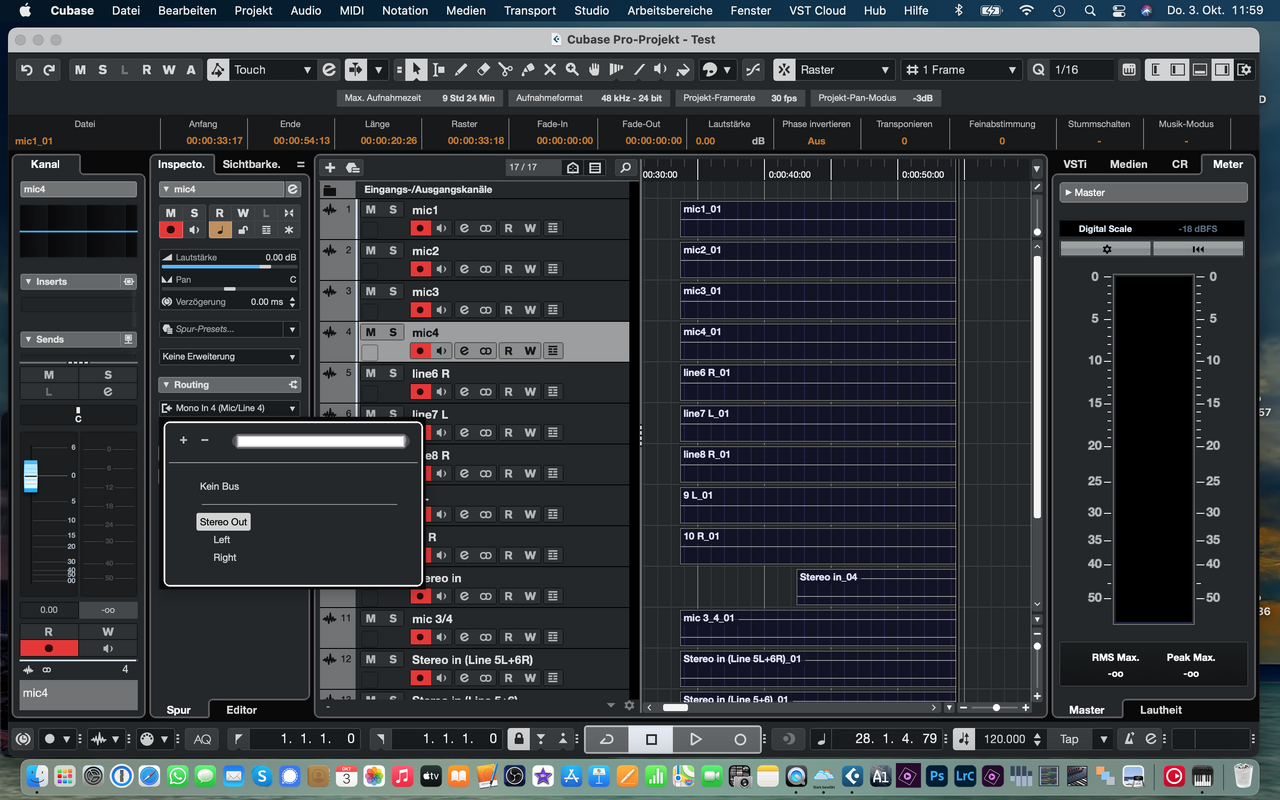Click the transport Stop button
1280x800 pixels.
(651, 739)
